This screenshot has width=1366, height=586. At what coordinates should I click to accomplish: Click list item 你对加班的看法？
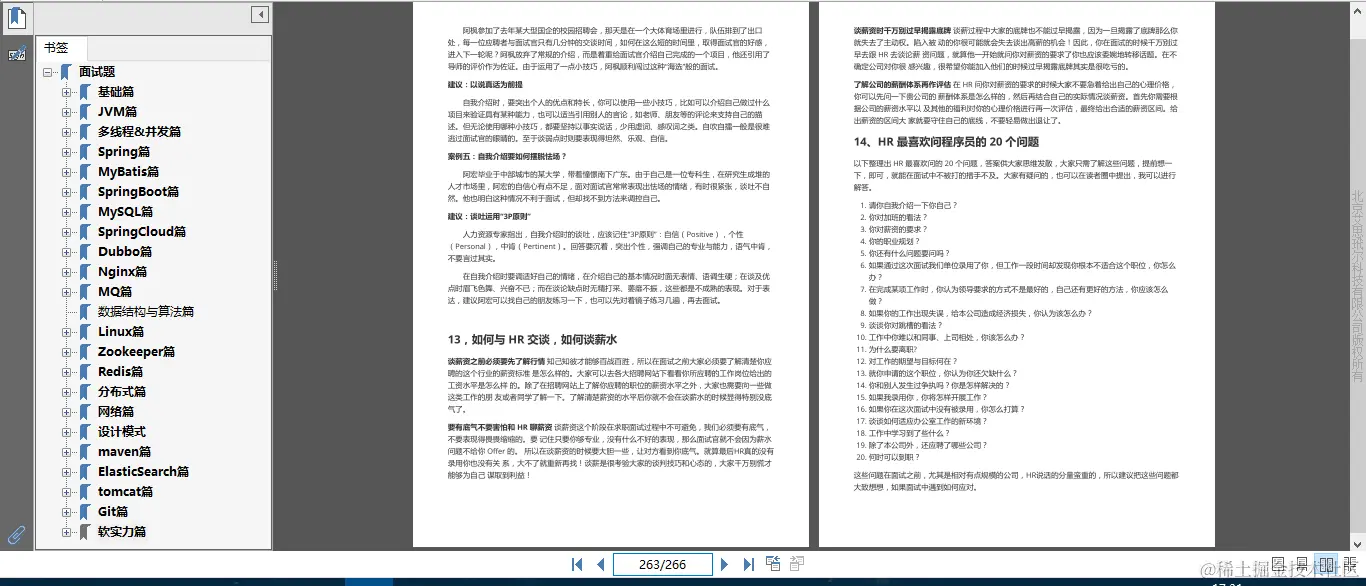(897, 217)
